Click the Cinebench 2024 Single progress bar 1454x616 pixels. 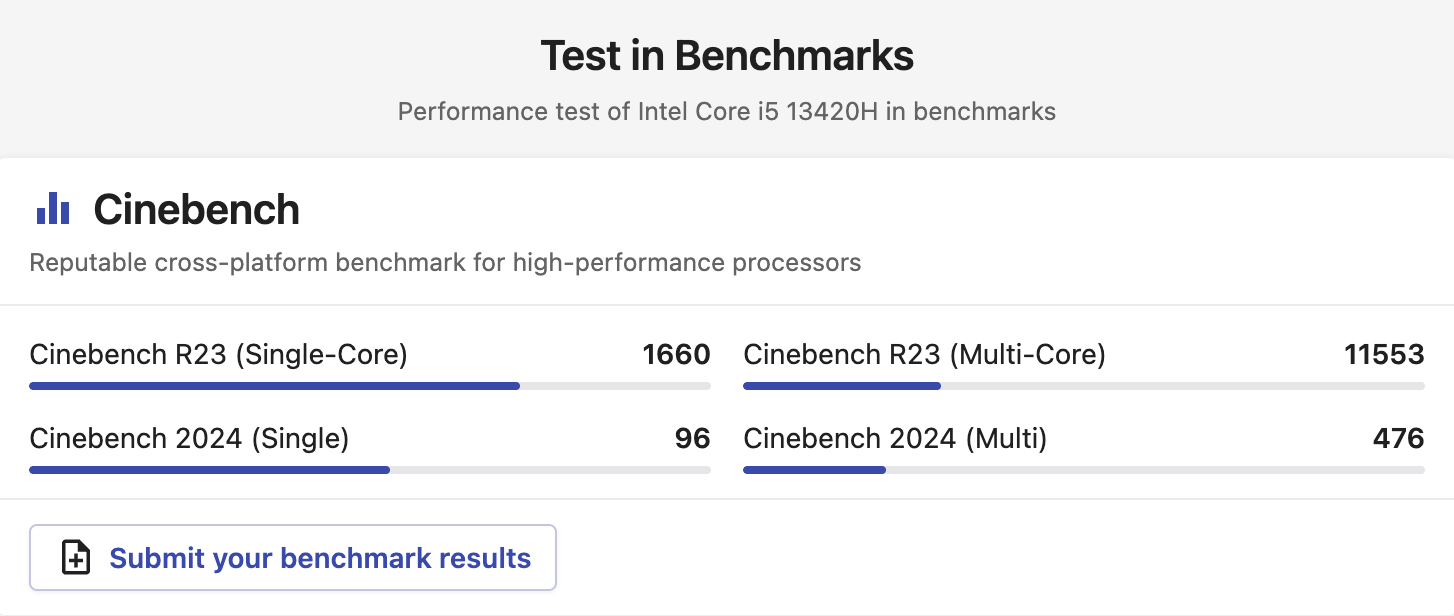coord(370,470)
